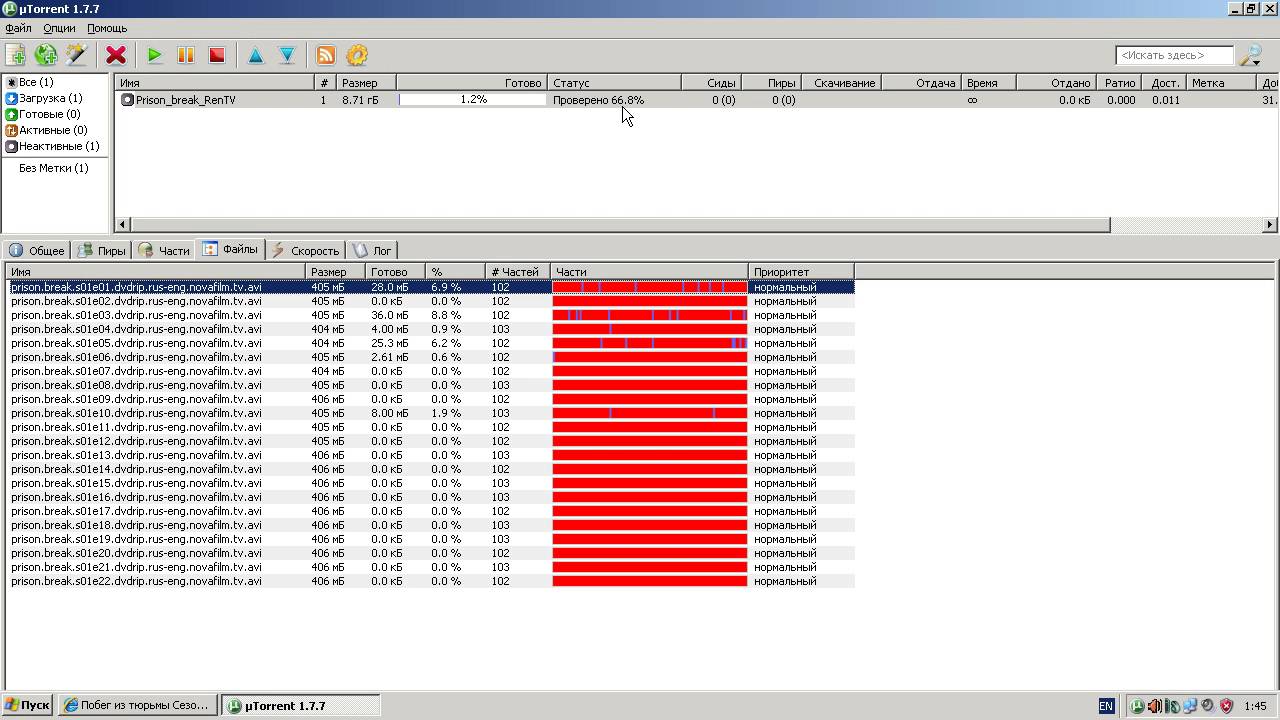Viewport: 1280px width, 720px height.
Task: Sort torrents by the 'Пиры' column header
Action: 771,83
